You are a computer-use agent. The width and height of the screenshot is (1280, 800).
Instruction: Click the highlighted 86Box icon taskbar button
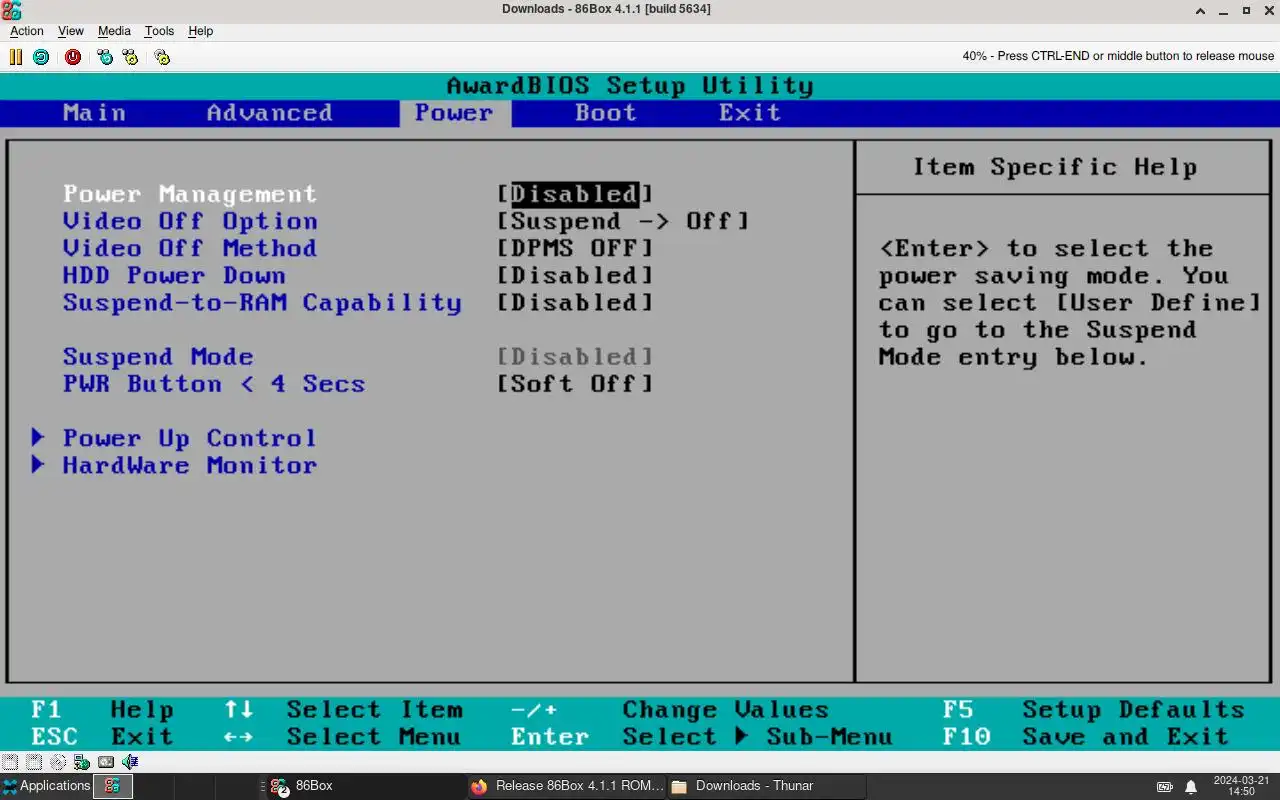(x=113, y=786)
